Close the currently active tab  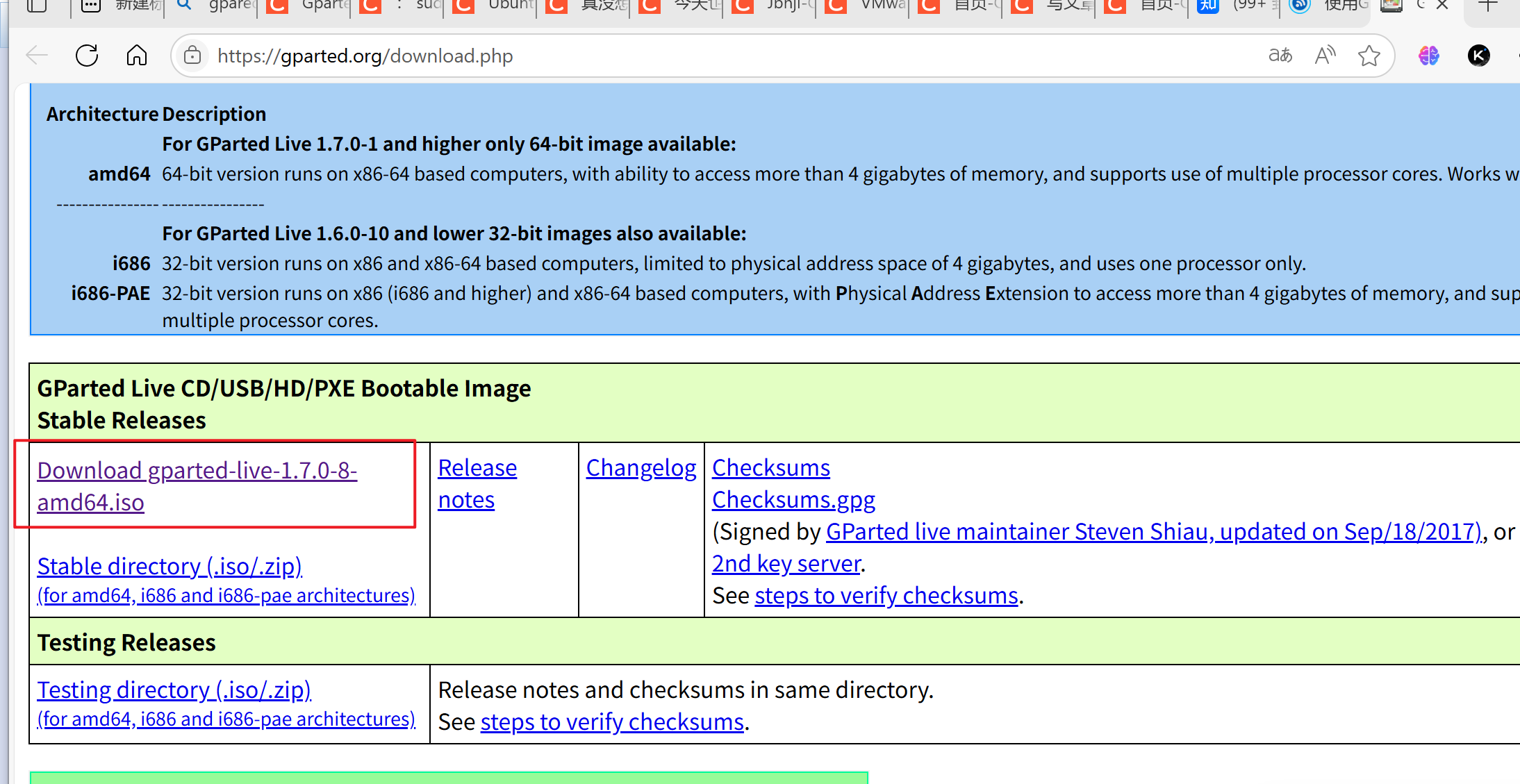coord(1442,6)
